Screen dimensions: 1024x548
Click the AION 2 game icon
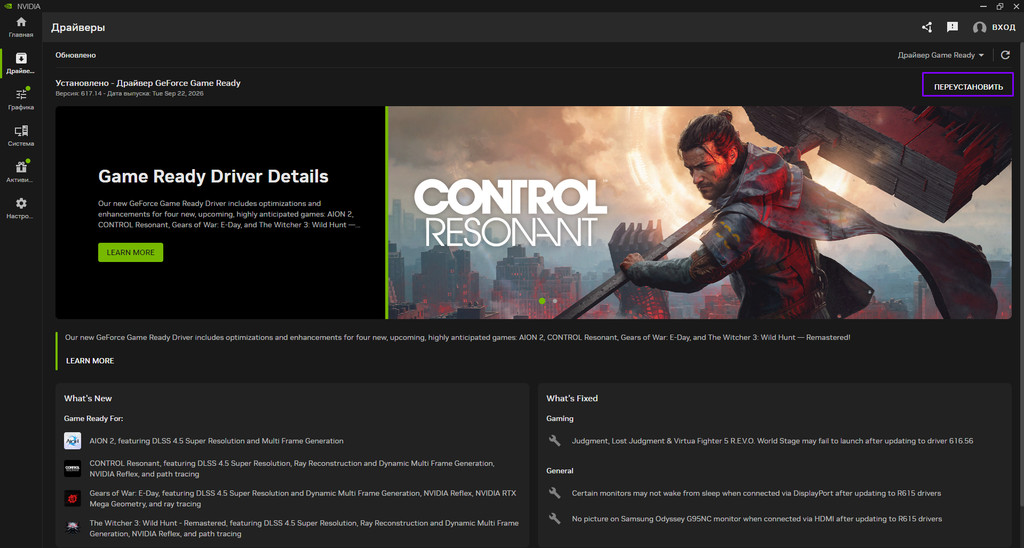tap(72, 441)
